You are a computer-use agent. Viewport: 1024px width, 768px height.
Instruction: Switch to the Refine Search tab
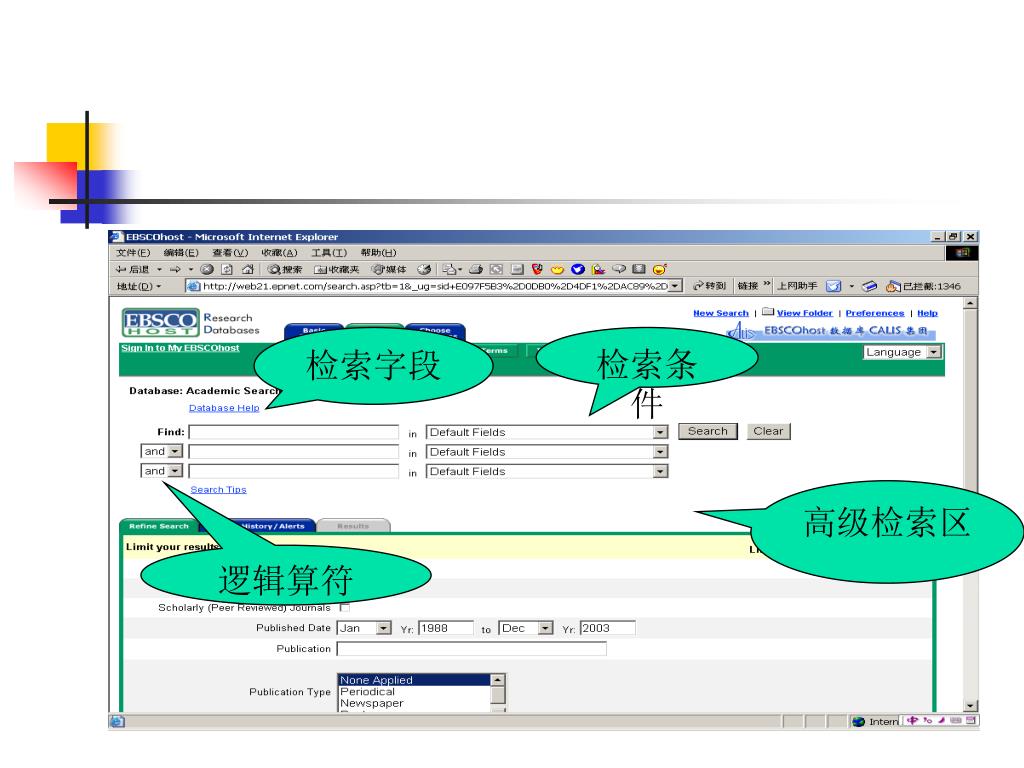(x=159, y=526)
